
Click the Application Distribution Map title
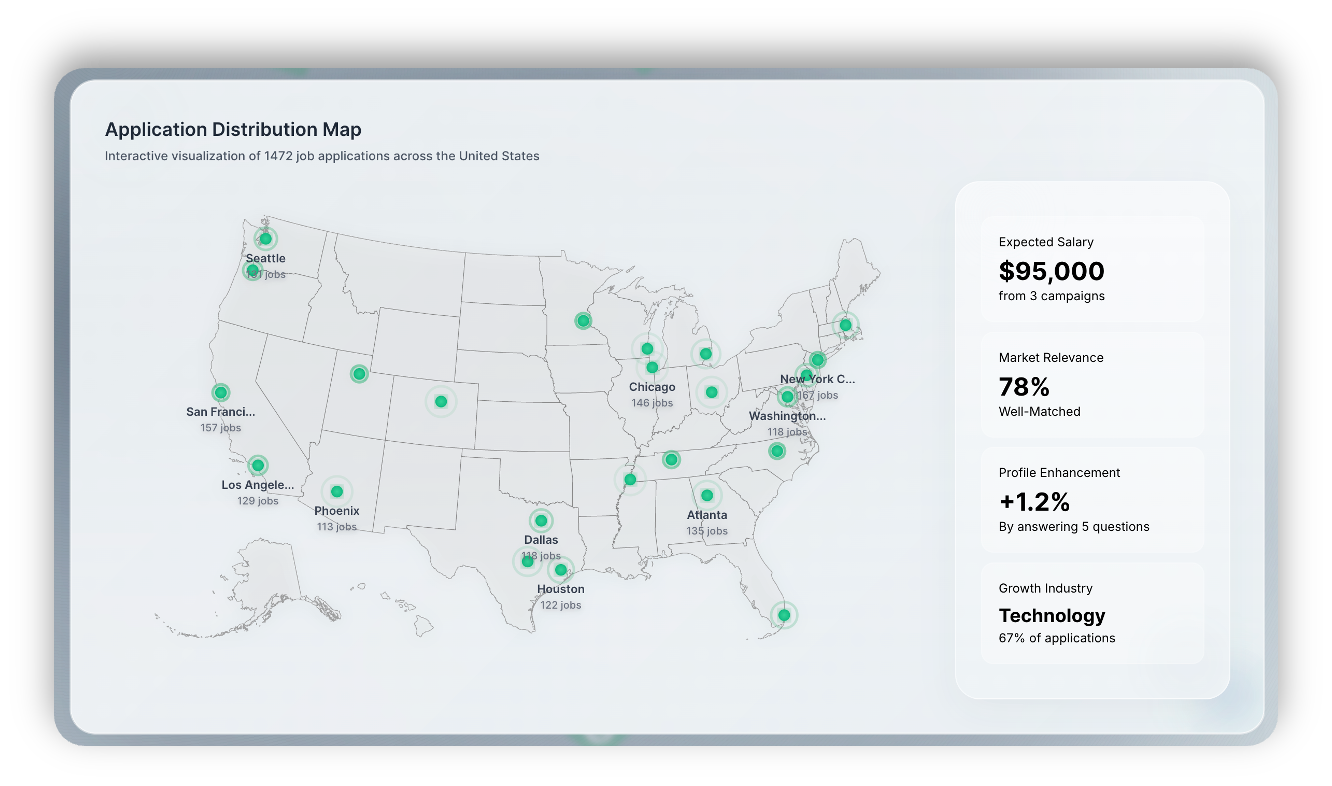click(233, 129)
